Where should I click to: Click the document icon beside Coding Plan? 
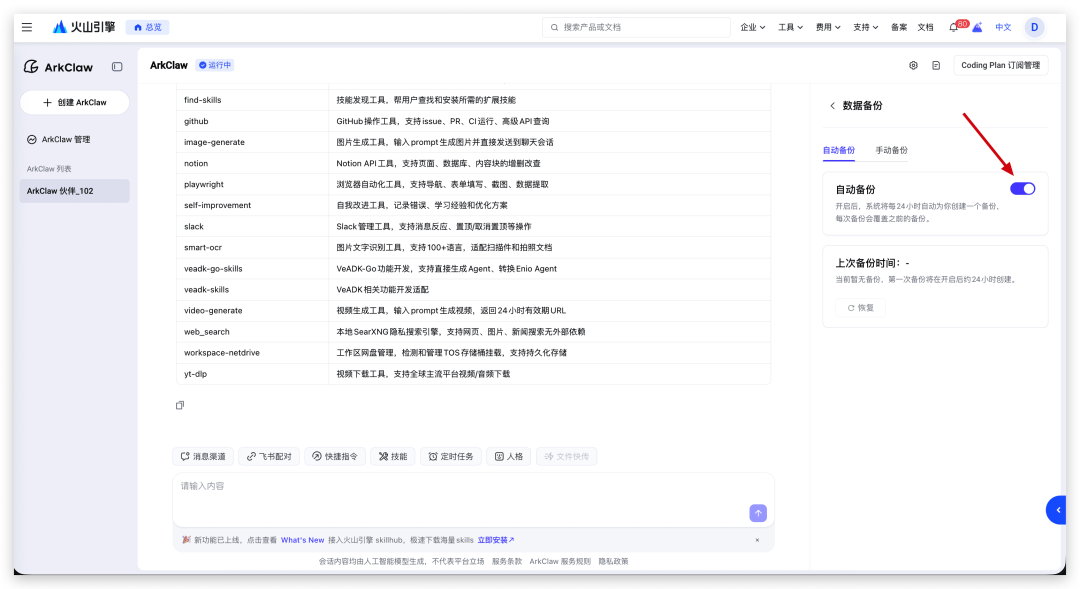tap(936, 66)
